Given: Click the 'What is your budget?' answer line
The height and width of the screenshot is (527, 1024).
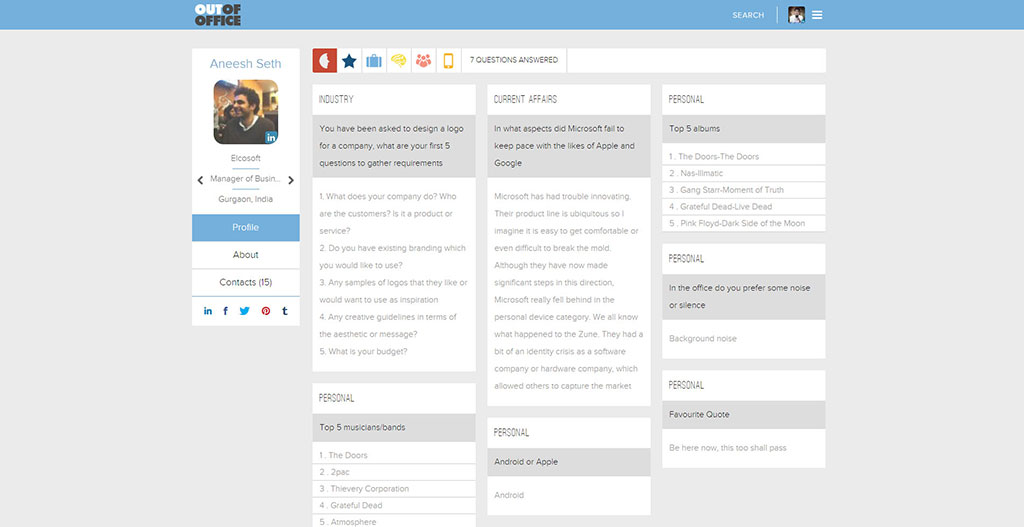Looking at the screenshot, I should [363, 351].
